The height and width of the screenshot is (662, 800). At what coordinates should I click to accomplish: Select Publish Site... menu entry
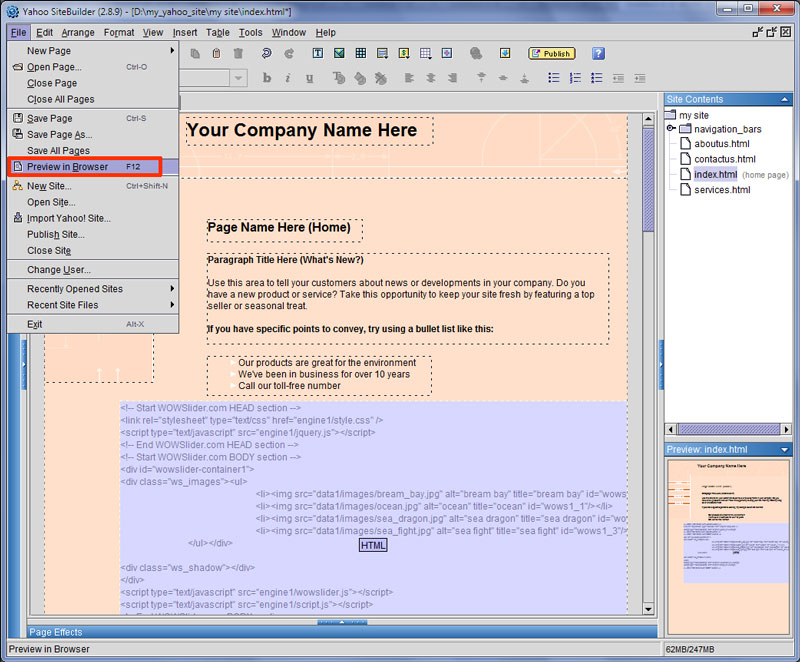(x=93, y=234)
